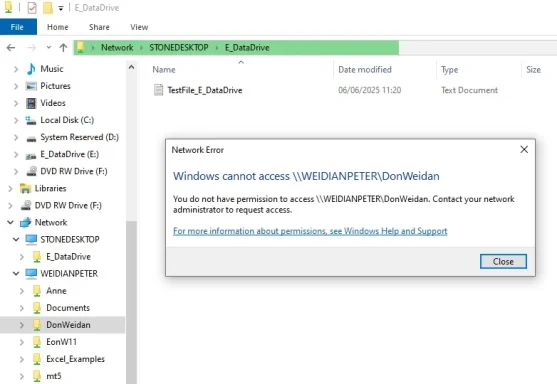Screen dimensions: 557x384
Task: Collapse the STONEDESKTOP tree node
Action: (16, 239)
